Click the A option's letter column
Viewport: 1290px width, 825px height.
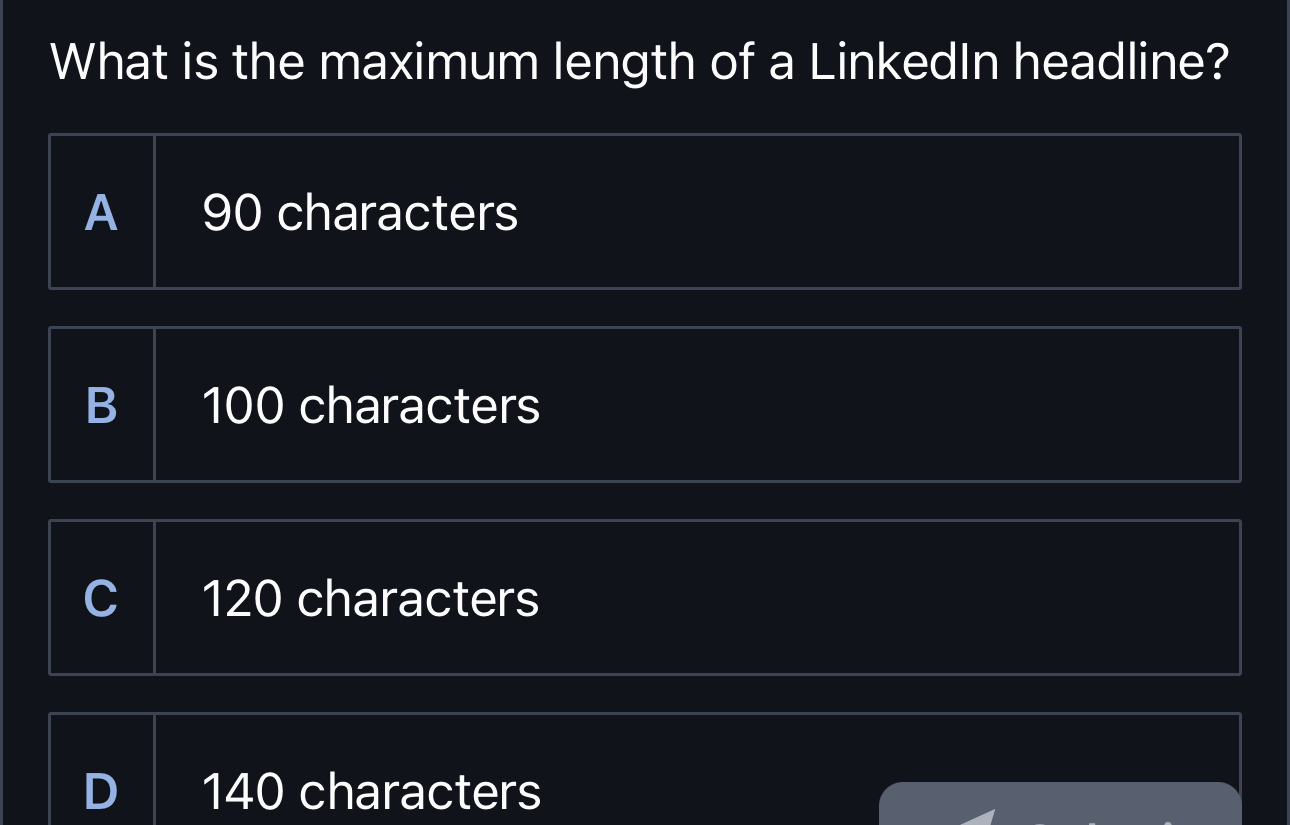pyautogui.click(x=100, y=211)
